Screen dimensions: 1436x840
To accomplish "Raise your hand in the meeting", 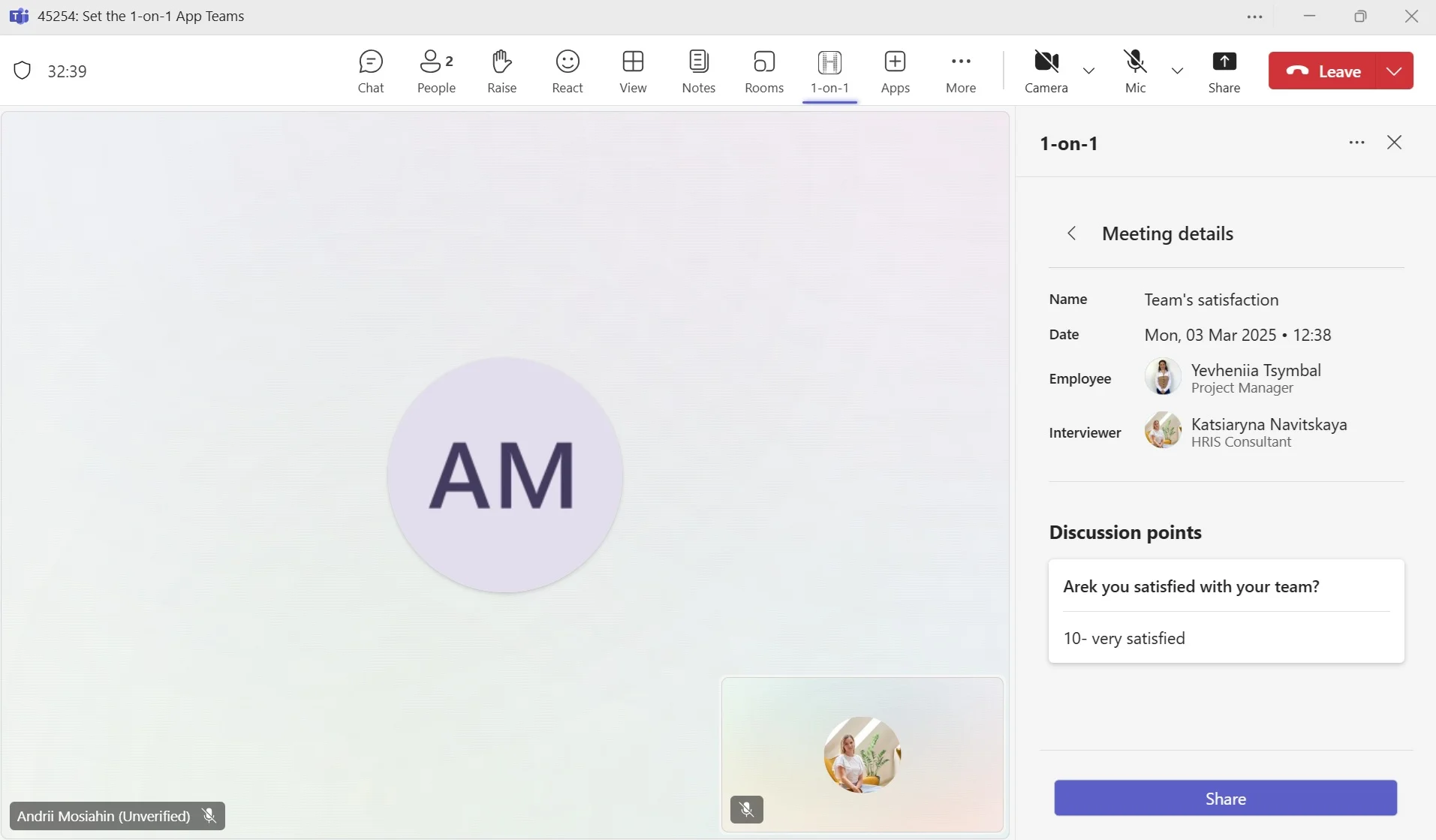I will tap(501, 71).
